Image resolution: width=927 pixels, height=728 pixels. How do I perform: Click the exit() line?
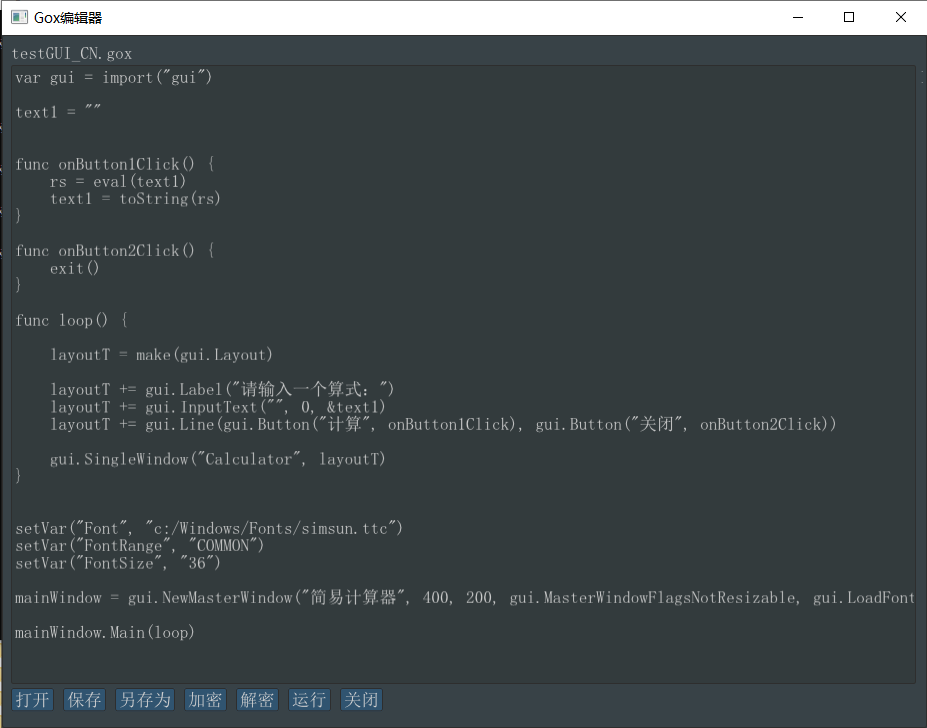tap(74, 268)
